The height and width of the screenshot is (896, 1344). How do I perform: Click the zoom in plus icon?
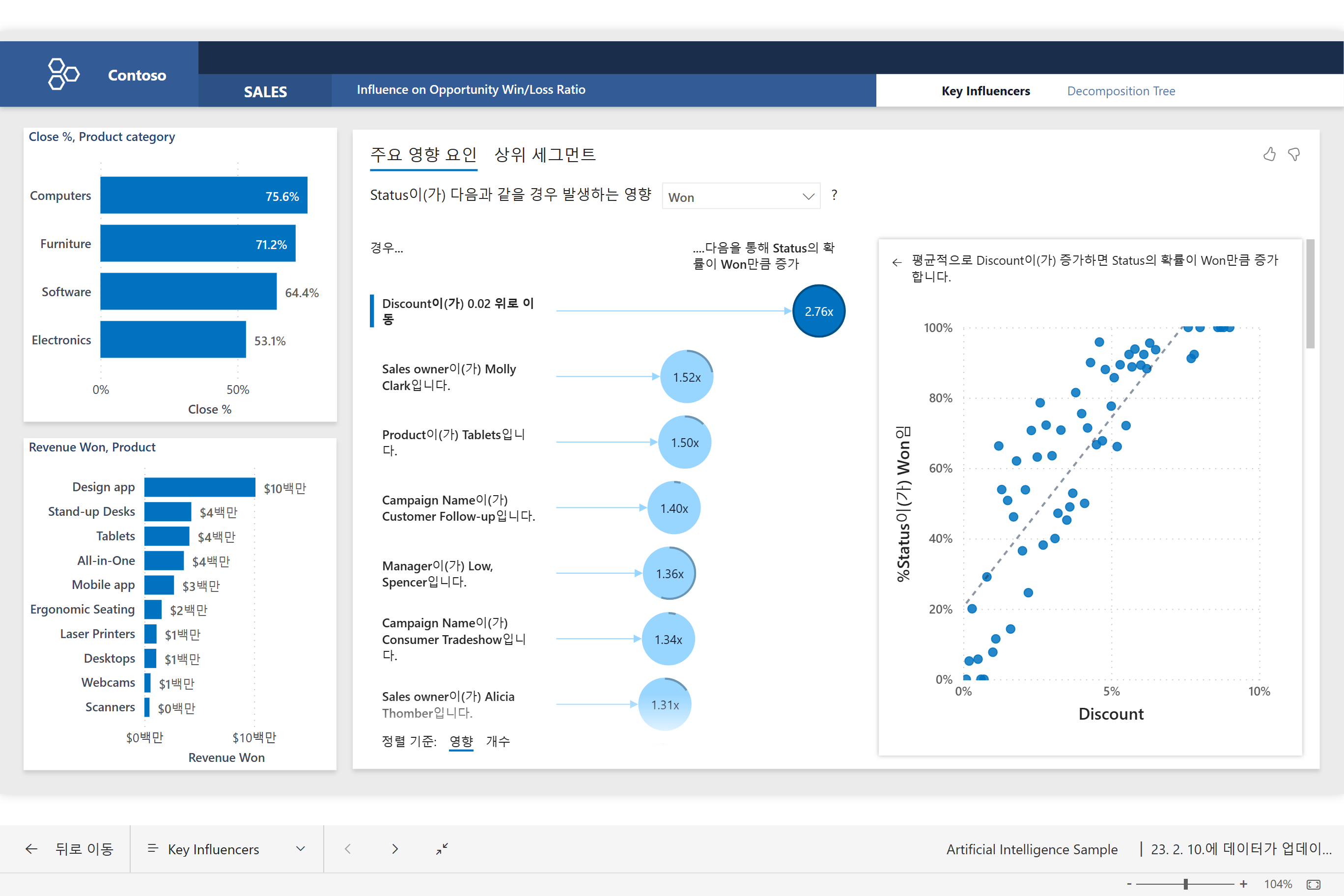tap(1243, 884)
